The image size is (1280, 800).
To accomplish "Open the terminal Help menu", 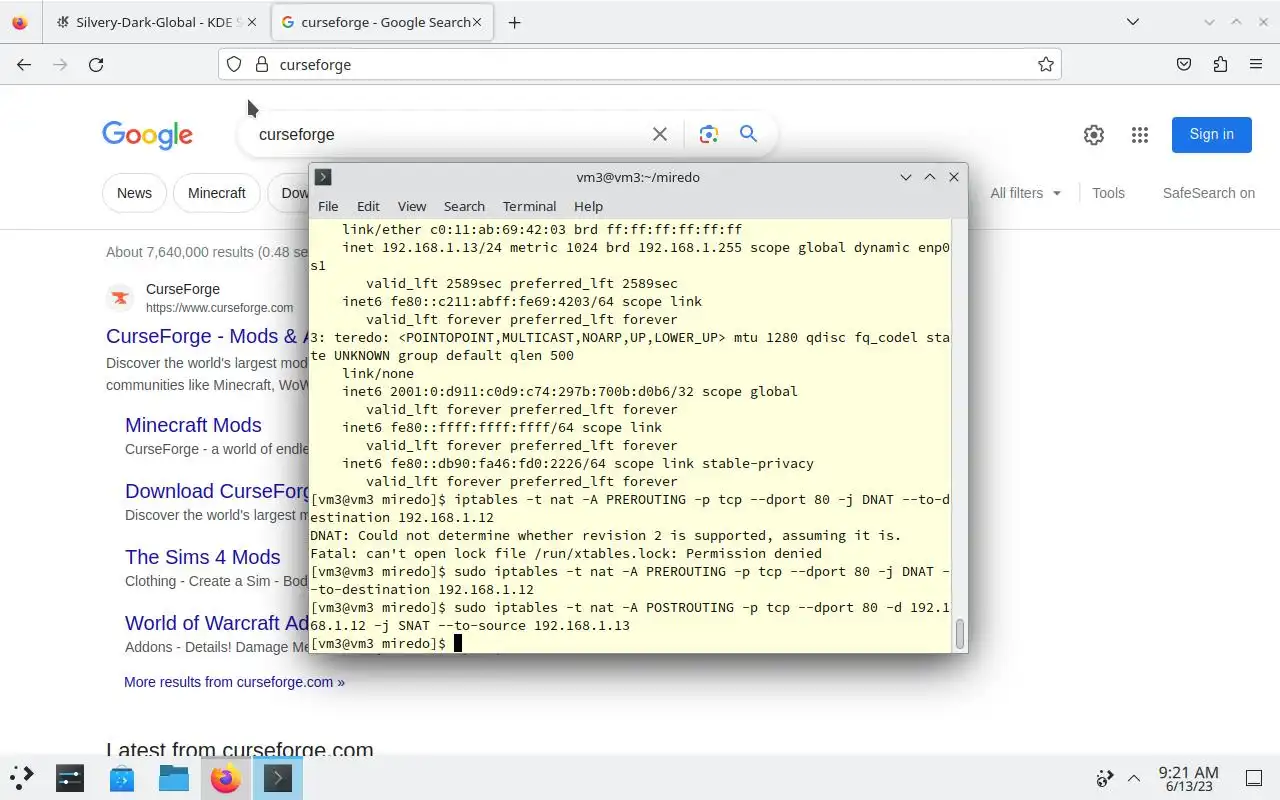I will tap(588, 206).
